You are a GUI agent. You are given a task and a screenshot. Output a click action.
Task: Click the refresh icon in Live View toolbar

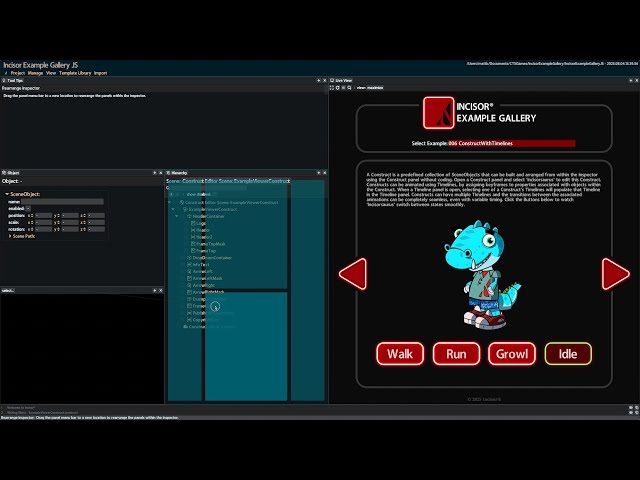point(338,88)
